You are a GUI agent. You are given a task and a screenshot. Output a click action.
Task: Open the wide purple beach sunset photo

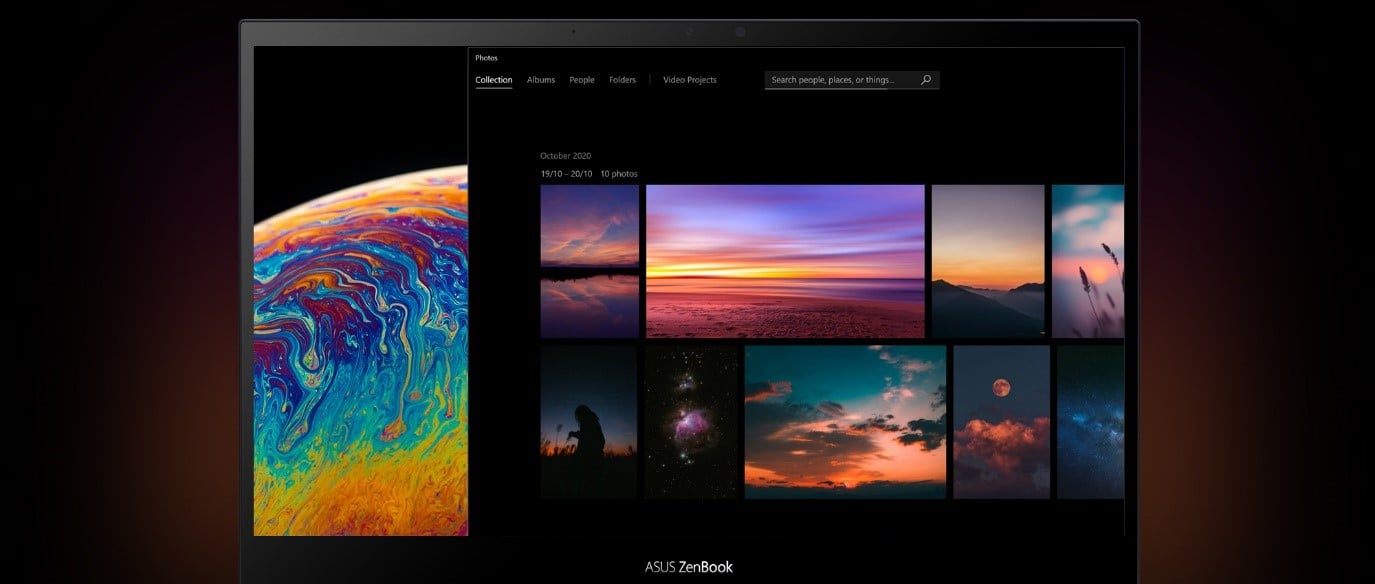click(x=785, y=261)
